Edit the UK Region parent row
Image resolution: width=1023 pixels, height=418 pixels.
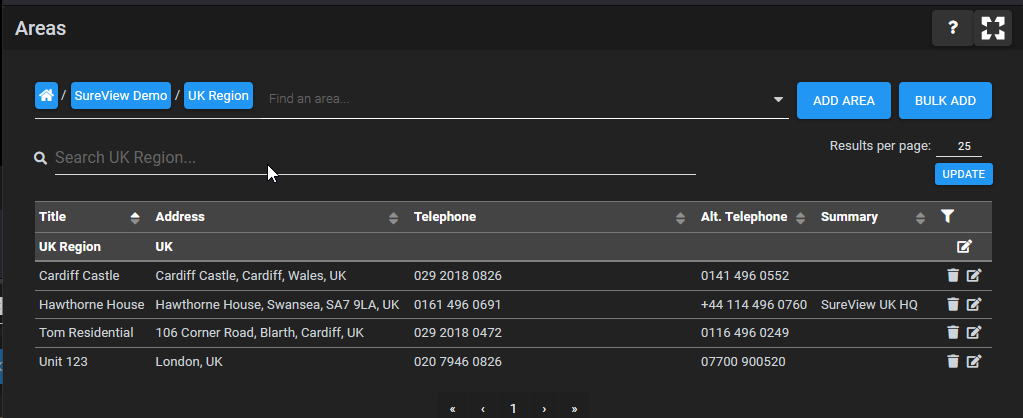pos(964,246)
